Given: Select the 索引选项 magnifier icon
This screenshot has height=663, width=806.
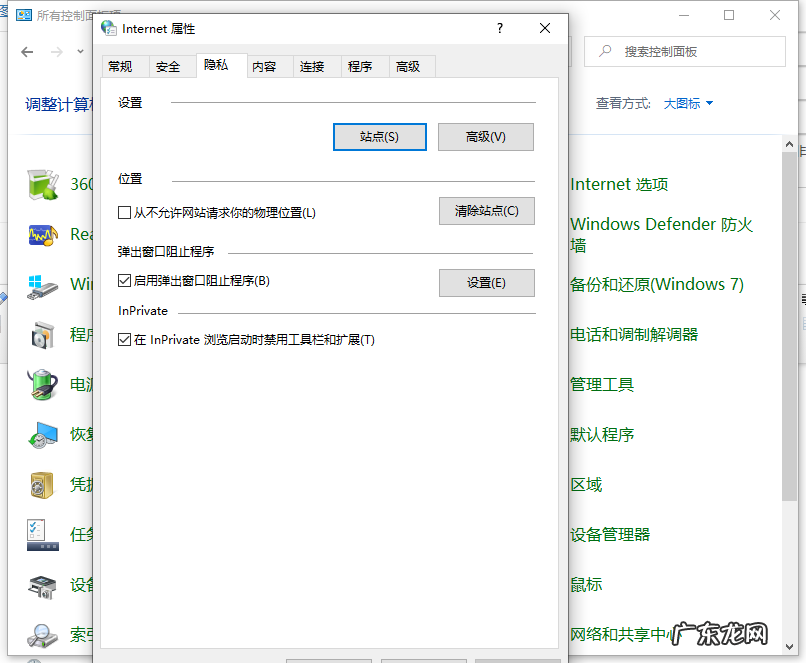Looking at the screenshot, I should (41, 634).
